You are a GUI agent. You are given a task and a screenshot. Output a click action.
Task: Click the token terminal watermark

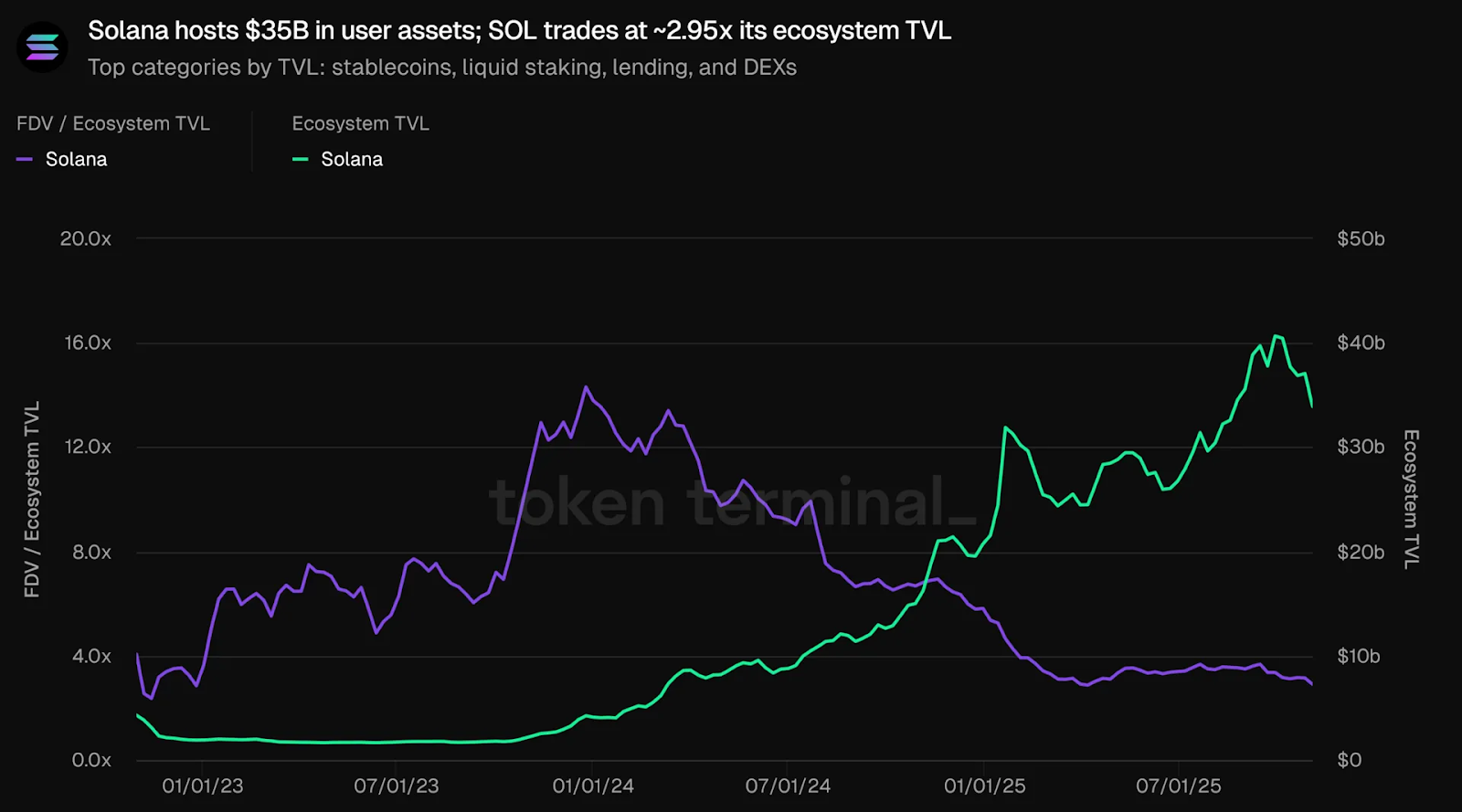(x=733, y=501)
